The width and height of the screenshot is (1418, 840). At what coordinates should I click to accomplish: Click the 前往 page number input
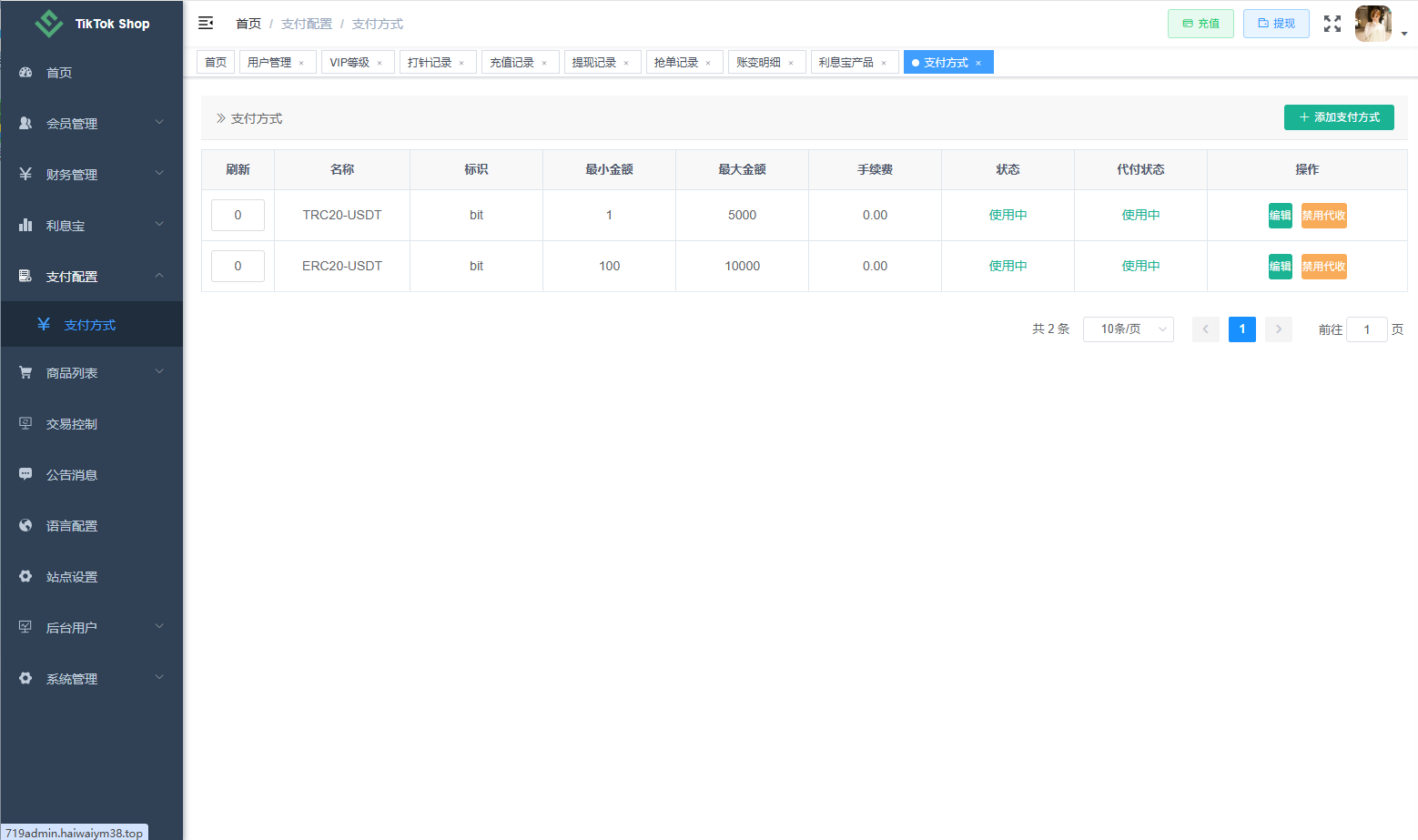pyautogui.click(x=1366, y=329)
